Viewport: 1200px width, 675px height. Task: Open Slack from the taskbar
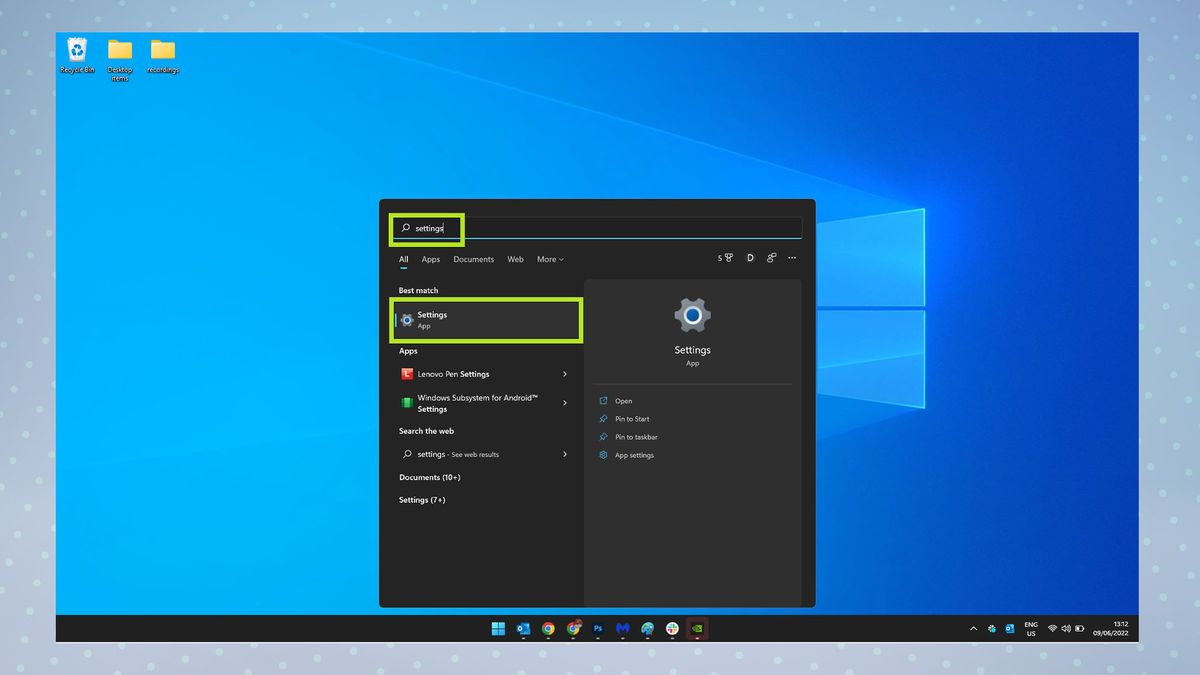(672, 628)
